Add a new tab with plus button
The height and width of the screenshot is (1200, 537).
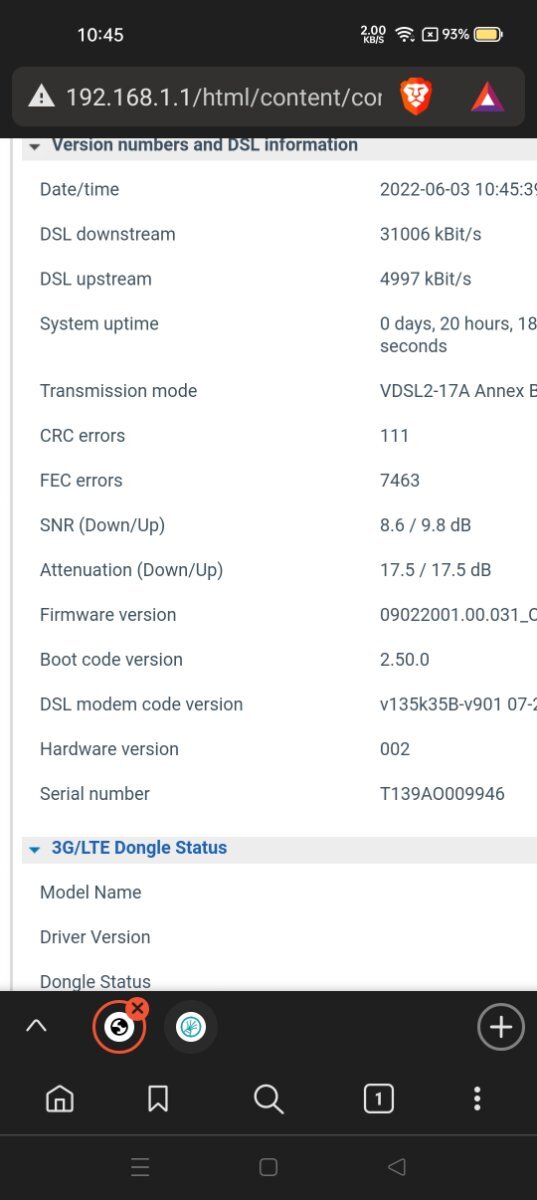[500, 1027]
